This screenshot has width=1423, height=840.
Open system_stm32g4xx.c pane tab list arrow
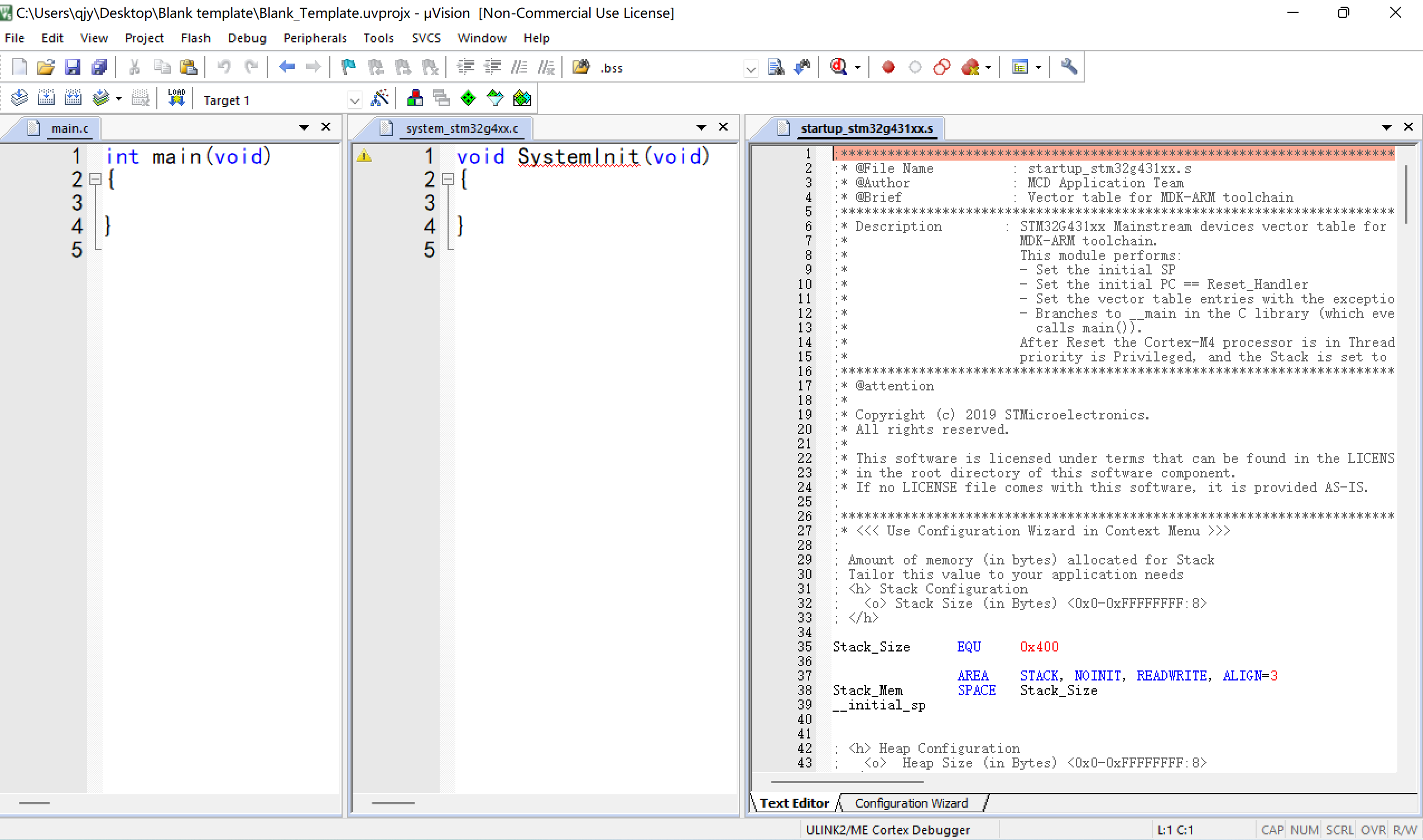pos(701,127)
